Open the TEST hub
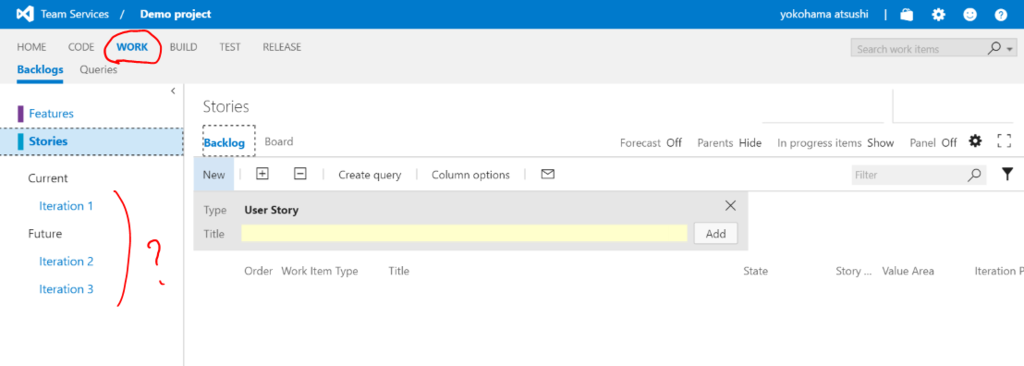1024x366 pixels. pyautogui.click(x=230, y=47)
